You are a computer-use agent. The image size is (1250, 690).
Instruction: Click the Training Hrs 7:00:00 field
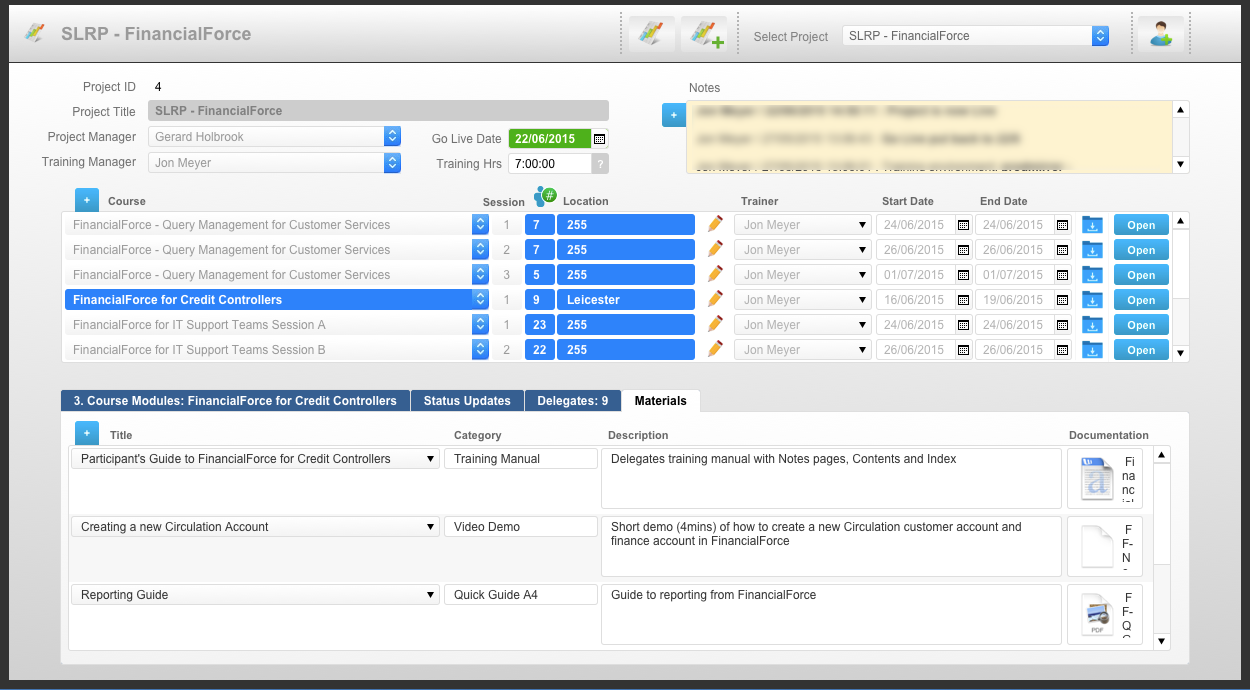click(x=550, y=164)
